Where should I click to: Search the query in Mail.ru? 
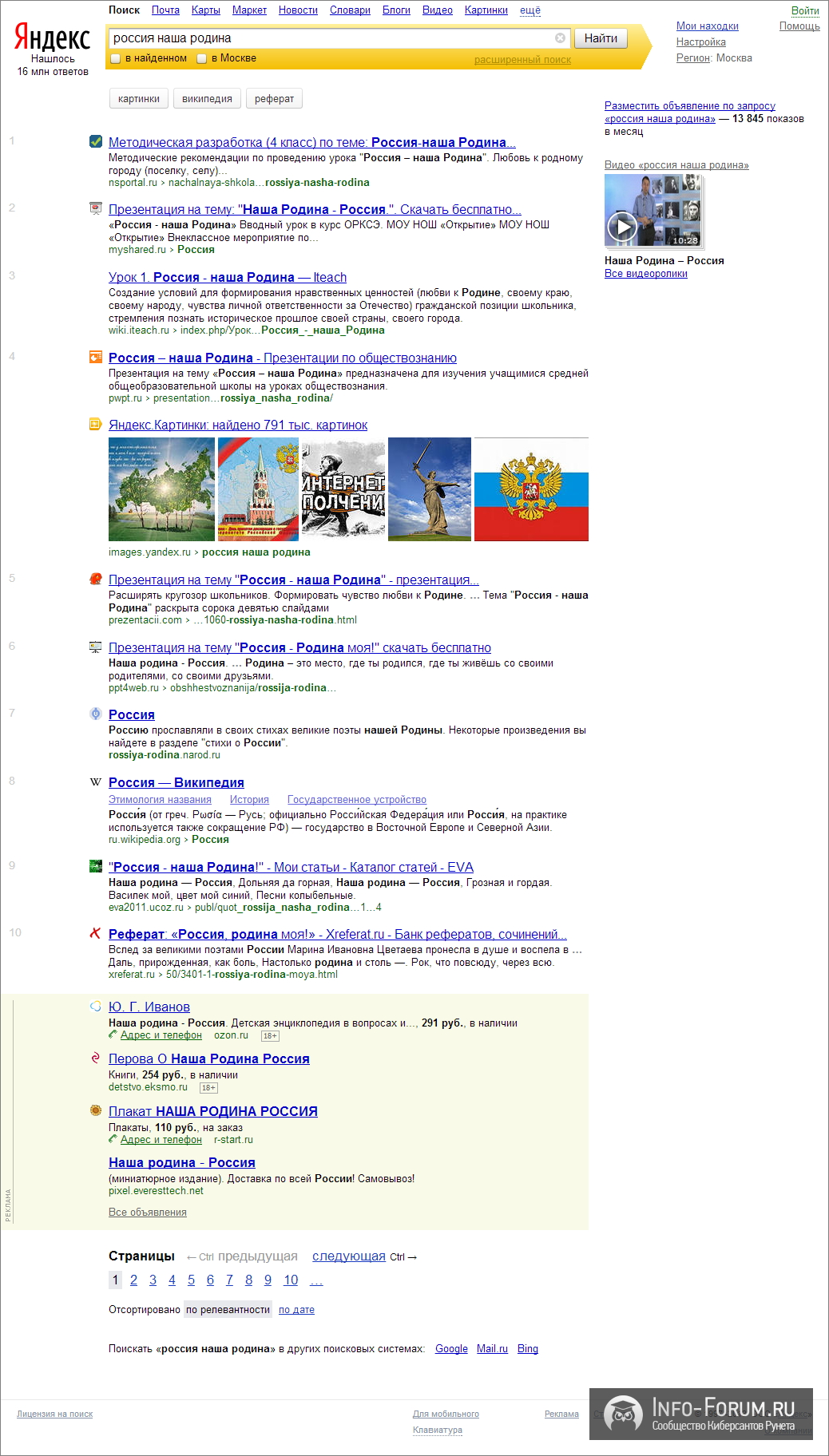point(492,1349)
